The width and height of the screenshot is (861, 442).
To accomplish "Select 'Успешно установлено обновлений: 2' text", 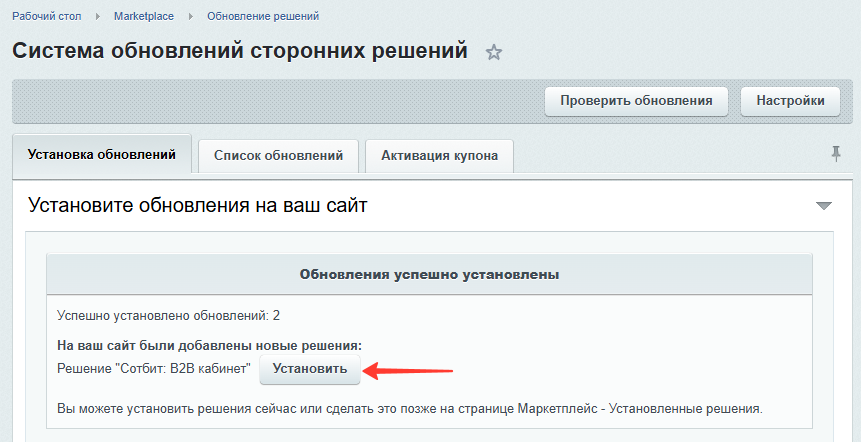I will tap(169, 316).
